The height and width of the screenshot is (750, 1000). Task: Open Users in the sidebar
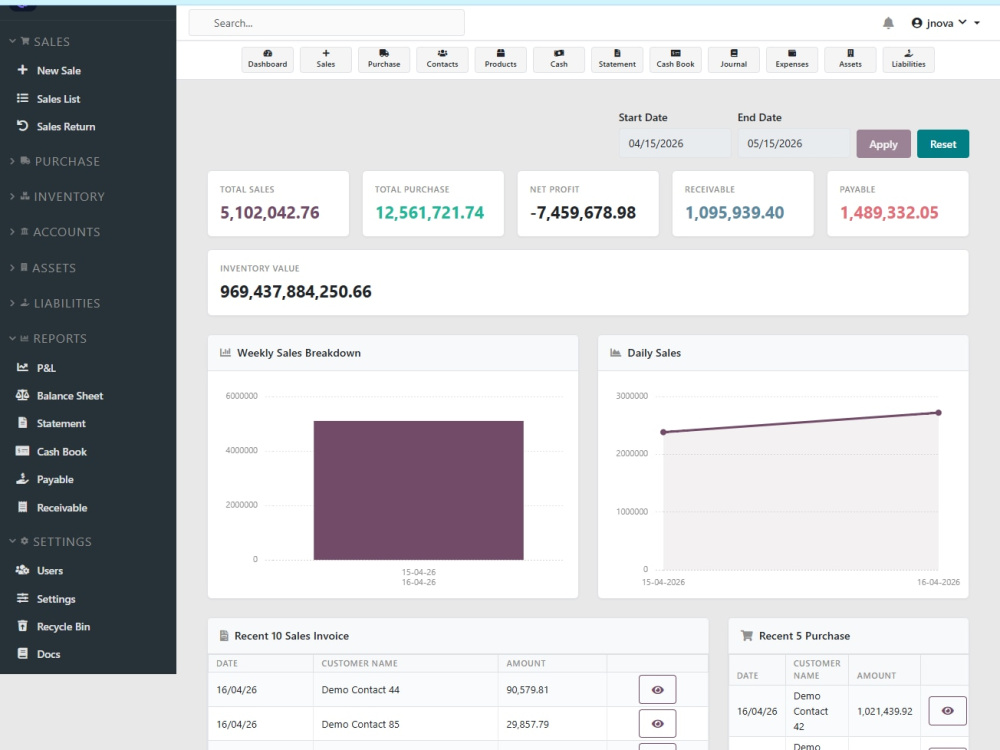tap(40, 570)
